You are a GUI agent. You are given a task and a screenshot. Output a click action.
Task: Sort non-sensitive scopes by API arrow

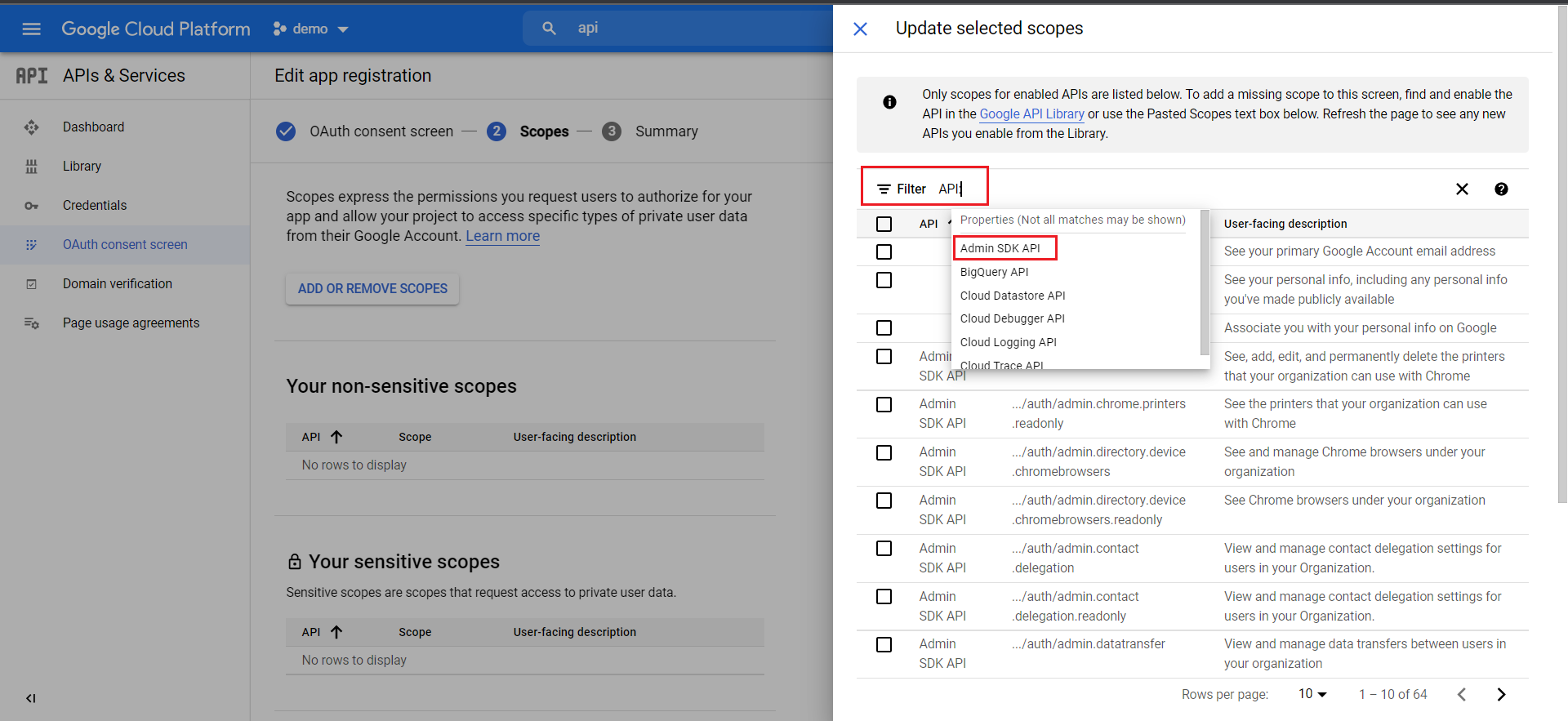[336, 437]
